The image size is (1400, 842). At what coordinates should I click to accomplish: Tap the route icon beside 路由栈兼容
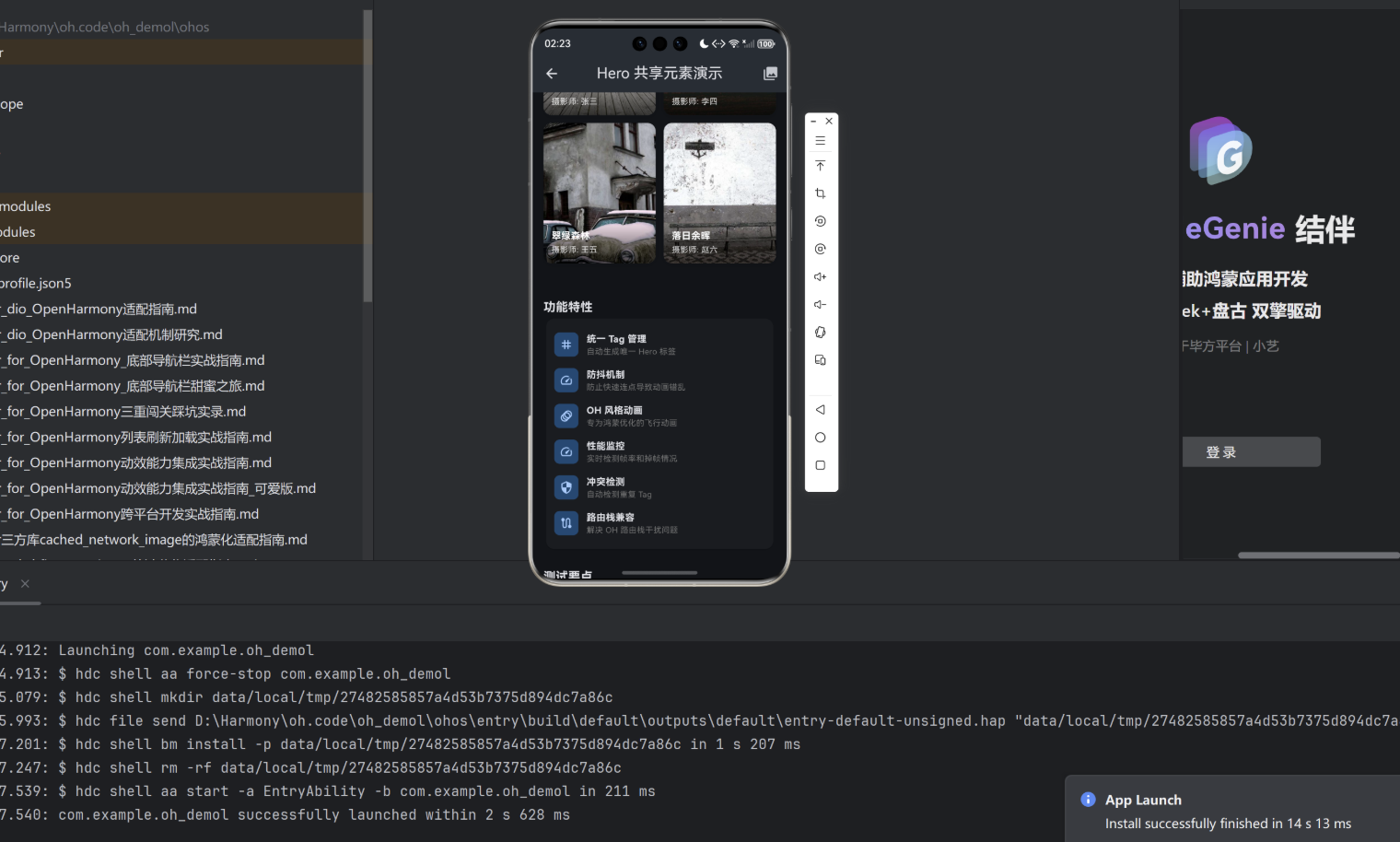click(566, 523)
